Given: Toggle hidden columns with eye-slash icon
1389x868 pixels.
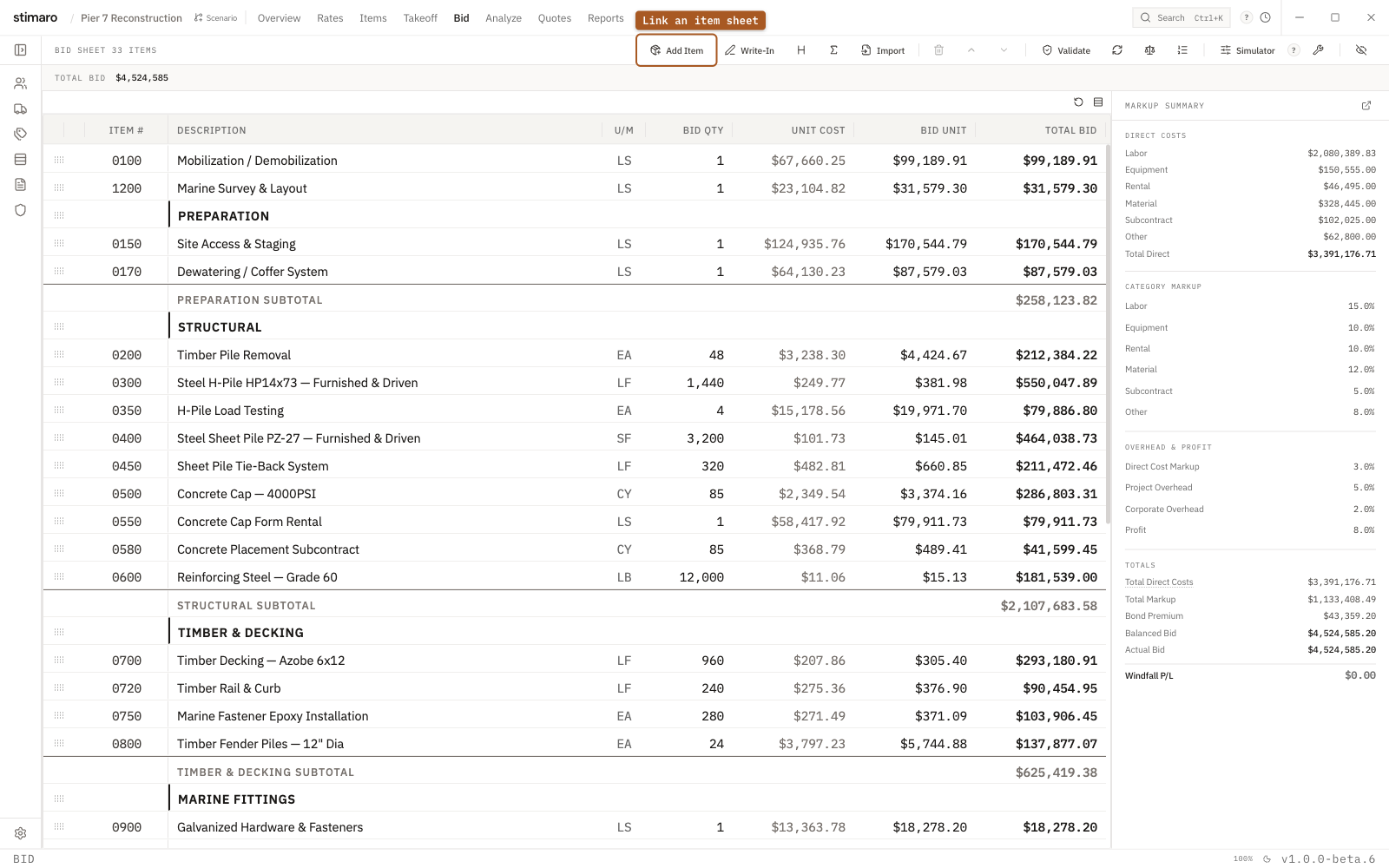Looking at the screenshot, I should tap(1361, 50).
